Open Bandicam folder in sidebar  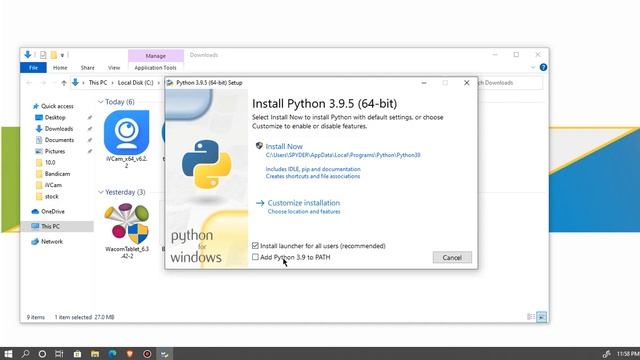point(57,174)
